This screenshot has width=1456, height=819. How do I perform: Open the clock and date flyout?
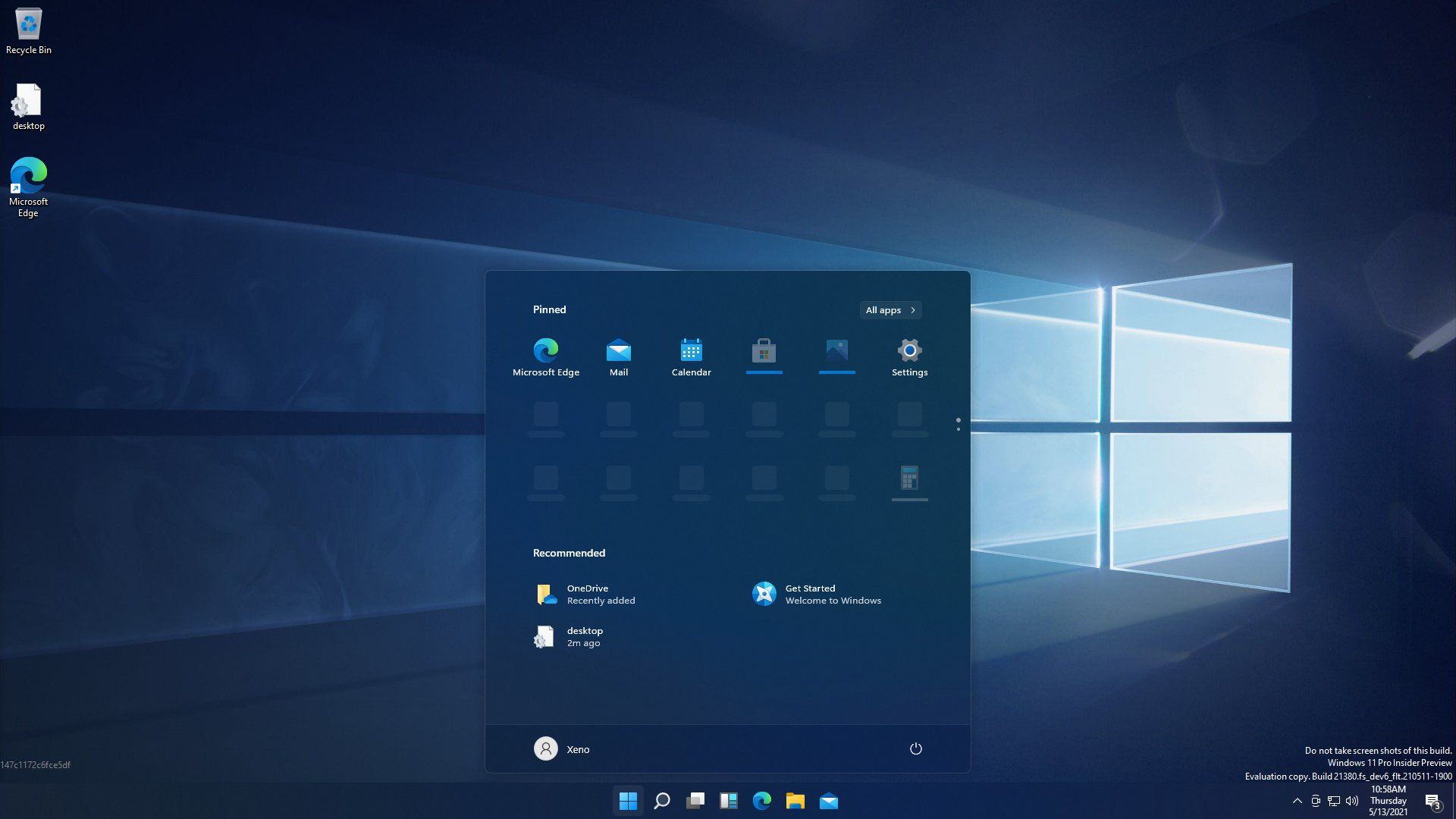click(1389, 801)
